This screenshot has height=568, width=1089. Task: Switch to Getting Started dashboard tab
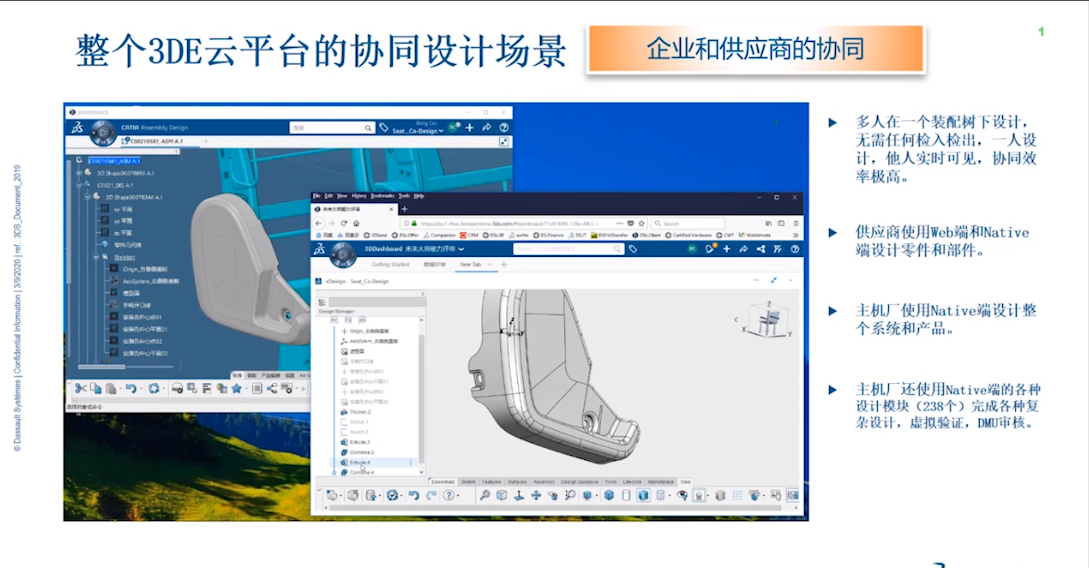[390, 265]
